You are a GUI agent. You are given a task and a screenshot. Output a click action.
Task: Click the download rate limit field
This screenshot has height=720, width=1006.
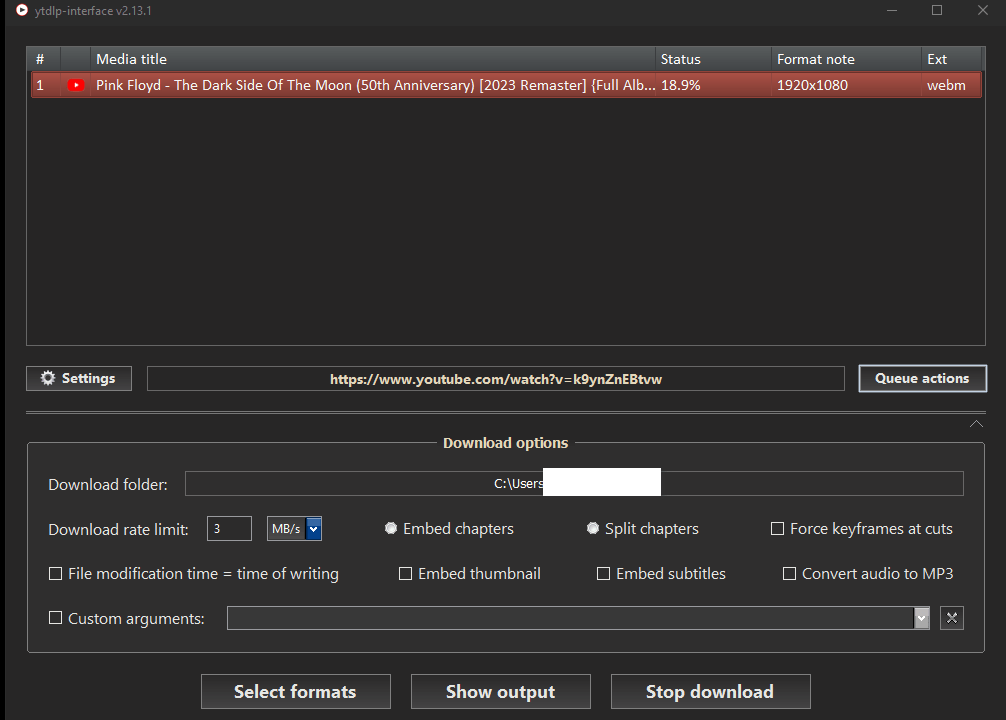coord(229,529)
